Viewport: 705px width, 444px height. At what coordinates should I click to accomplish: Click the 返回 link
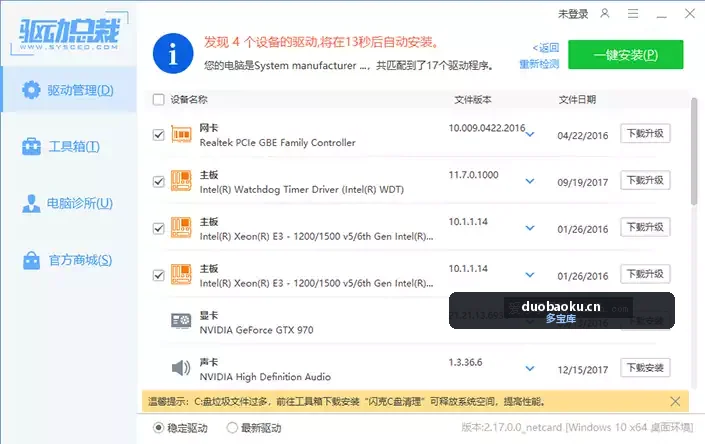pos(545,48)
